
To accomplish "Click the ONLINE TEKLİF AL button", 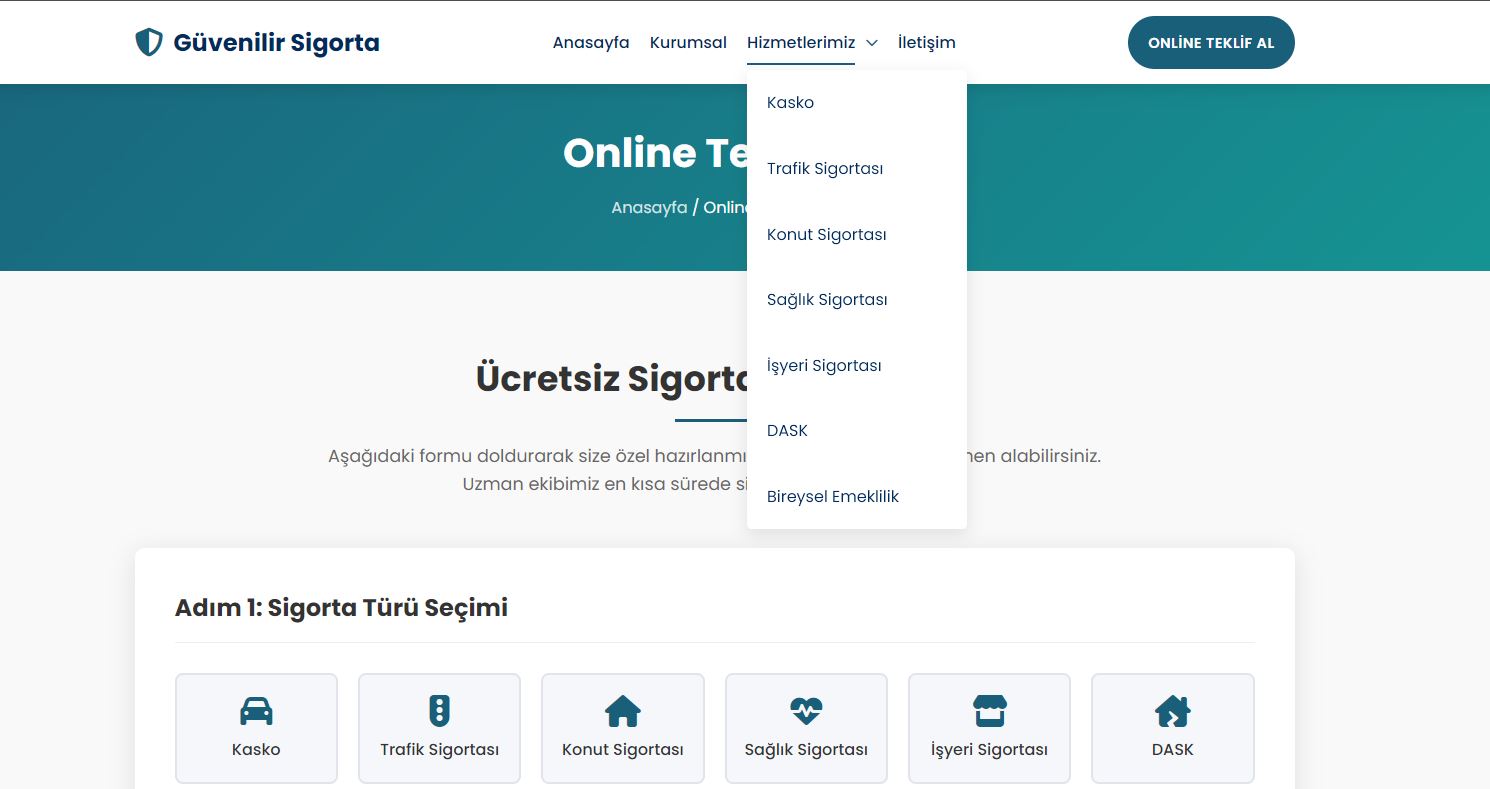I will [1211, 43].
